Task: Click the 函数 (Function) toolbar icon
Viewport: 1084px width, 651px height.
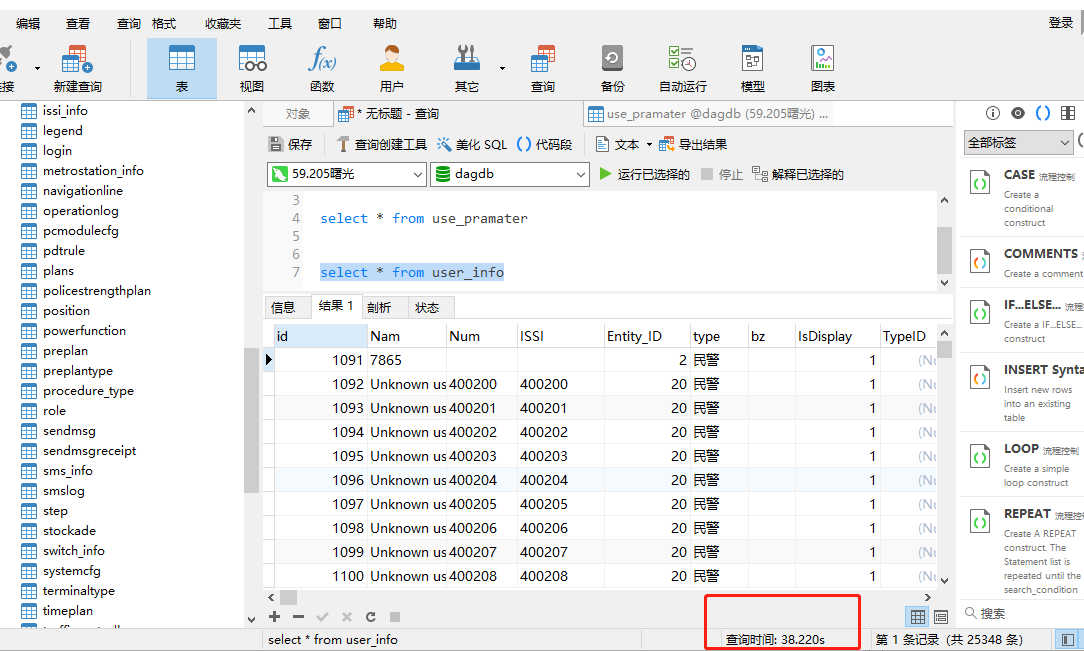Action: coord(322,68)
